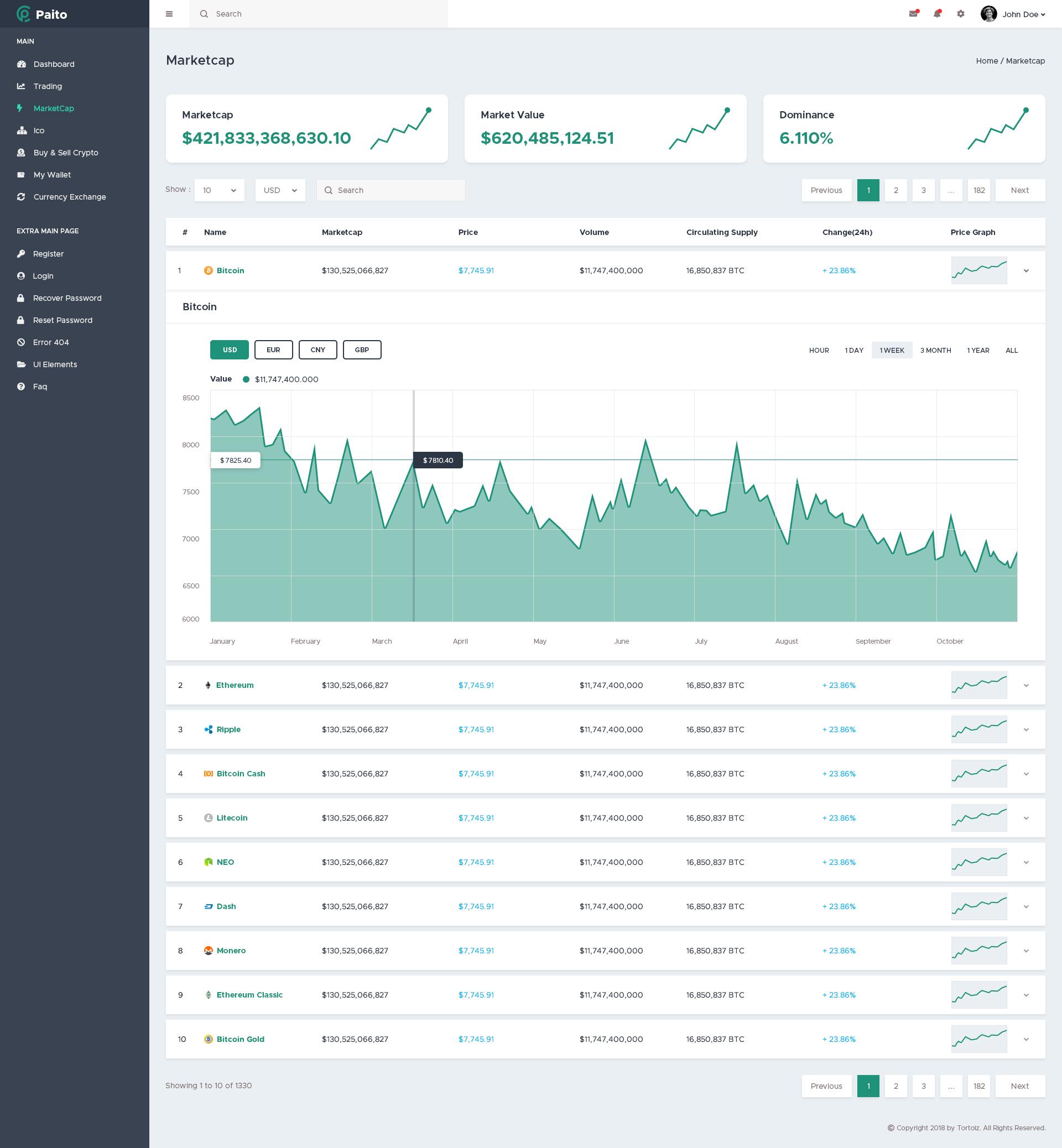1062x1148 pixels.
Task: Select the Trading sidebar icon
Action: pyautogui.click(x=21, y=86)
